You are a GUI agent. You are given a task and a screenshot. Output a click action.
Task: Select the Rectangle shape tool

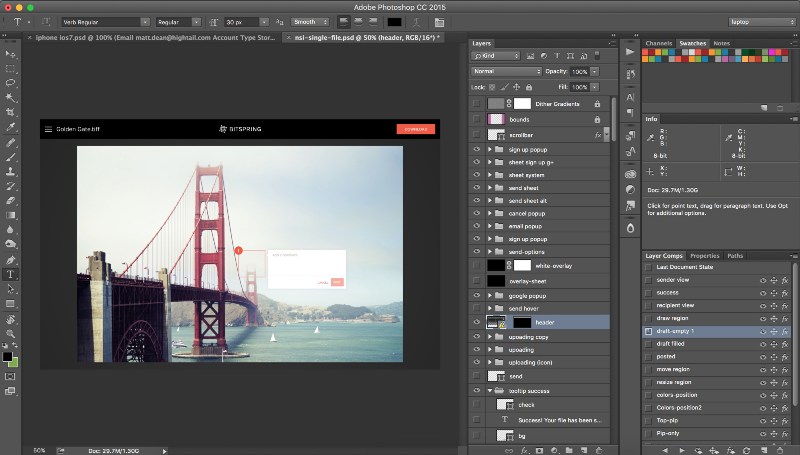coord(10,304)
